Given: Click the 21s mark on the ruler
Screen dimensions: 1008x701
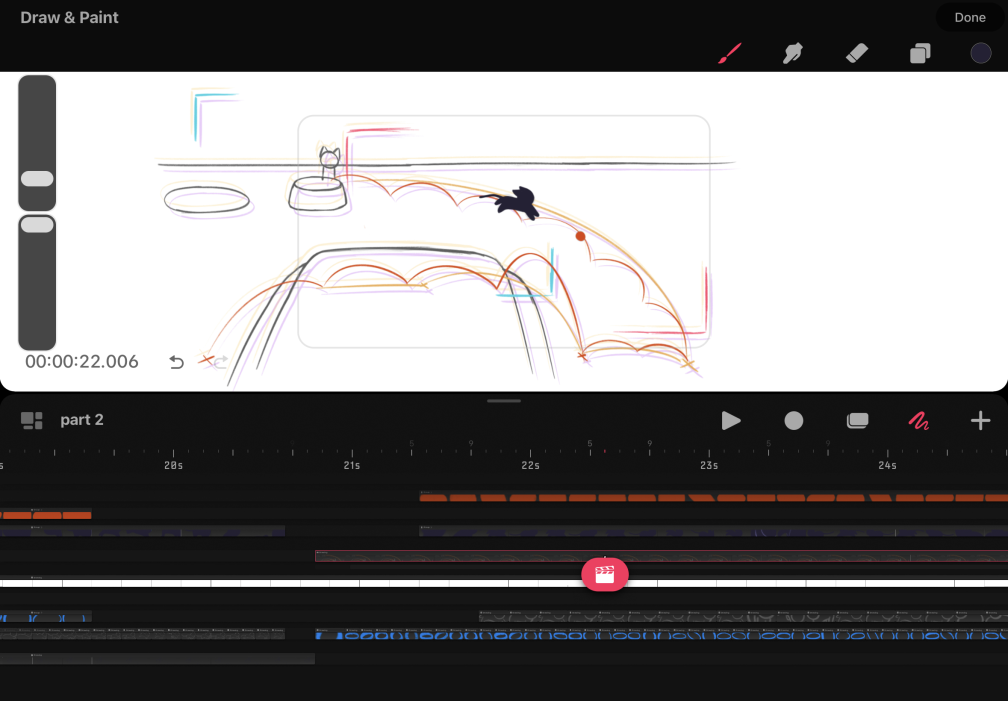Looking at the screenshot, I should (352, 465).
